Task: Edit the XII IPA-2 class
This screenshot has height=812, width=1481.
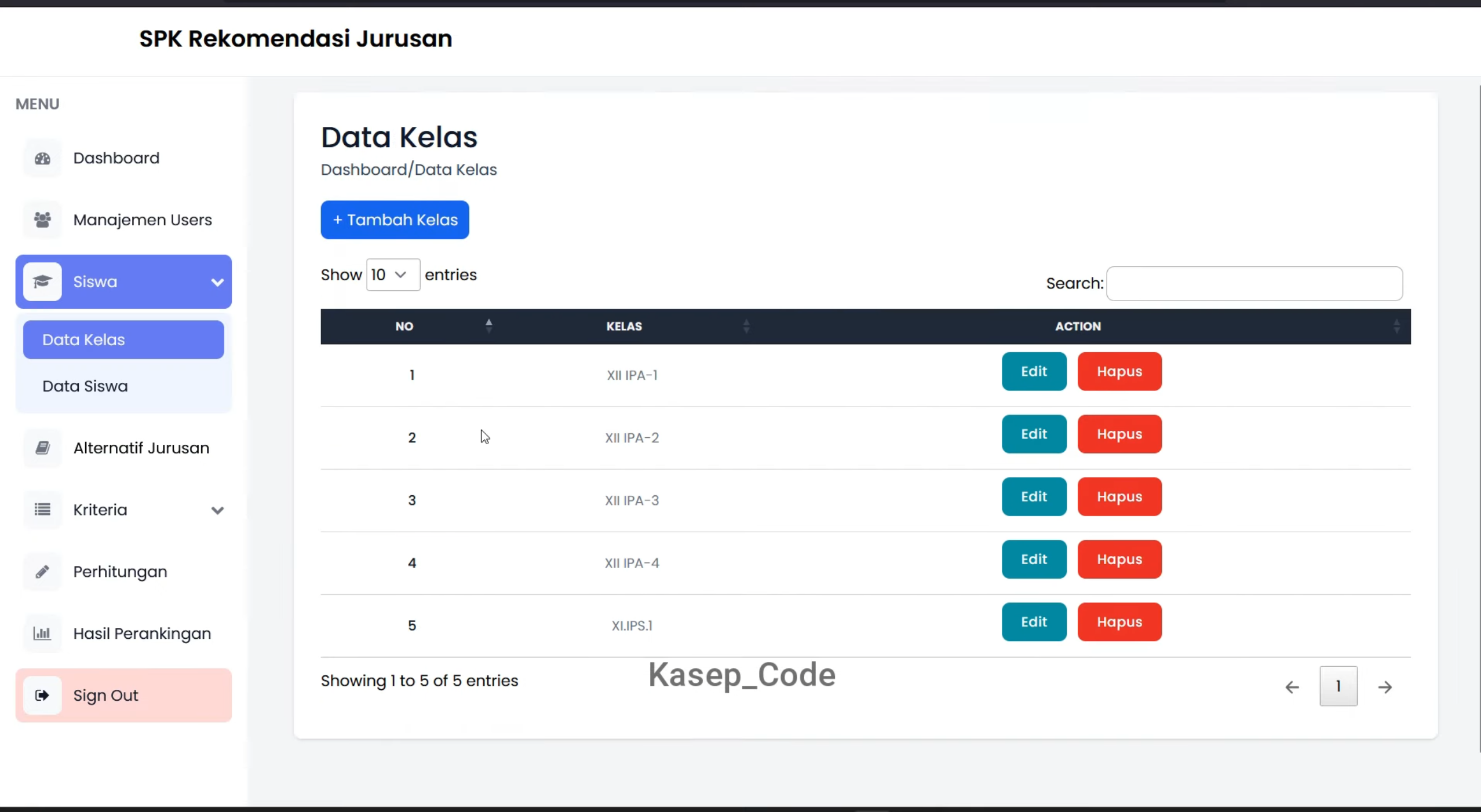Action: [1034, 434]
